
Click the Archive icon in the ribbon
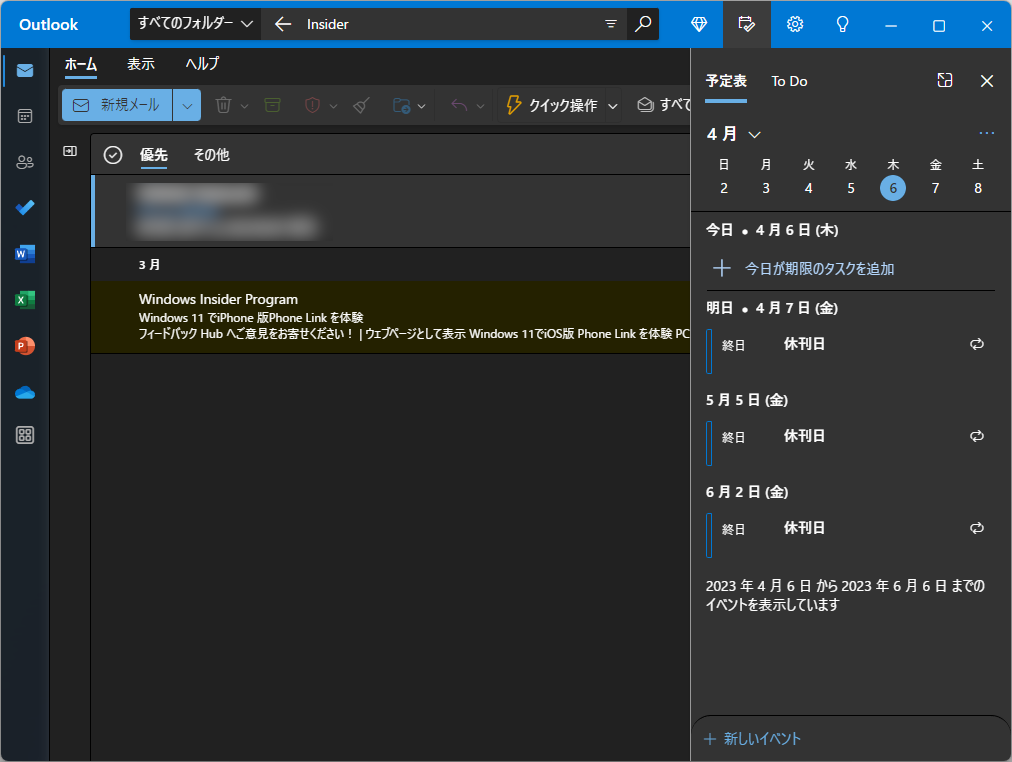(272, 105)
